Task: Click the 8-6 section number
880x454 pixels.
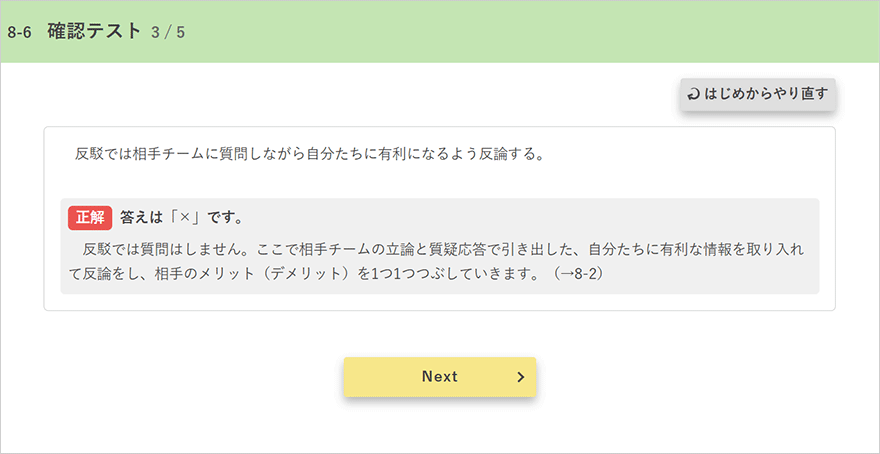Action: [x=19, y=33]
